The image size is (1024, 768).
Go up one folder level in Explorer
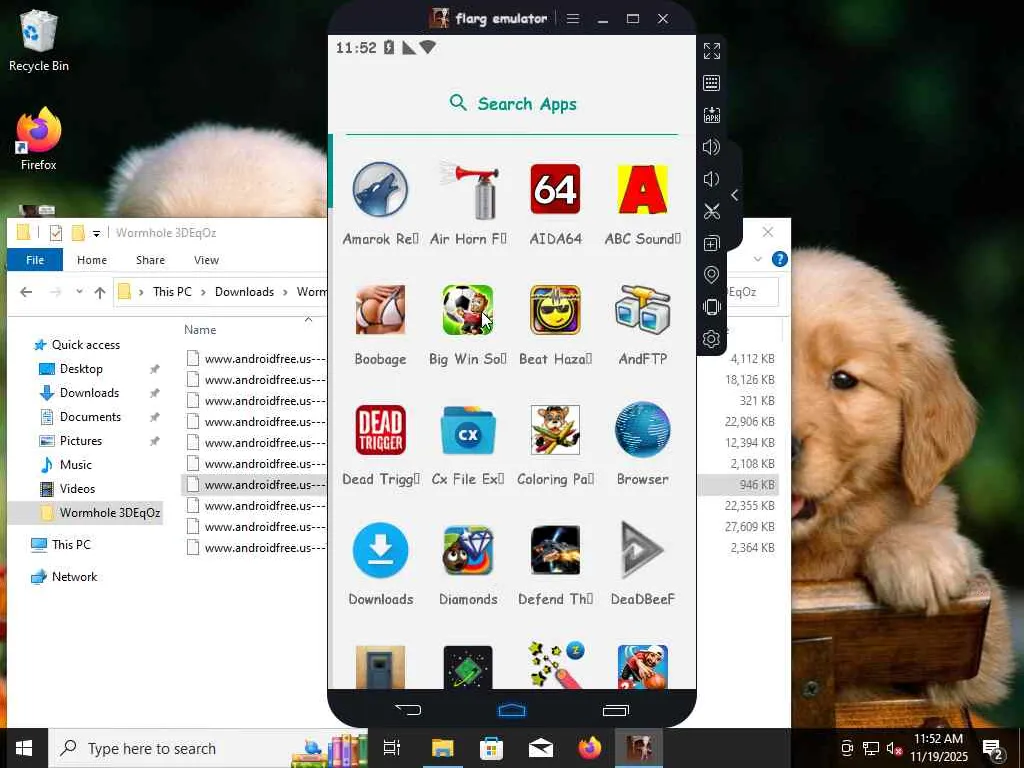coord(100,292)
